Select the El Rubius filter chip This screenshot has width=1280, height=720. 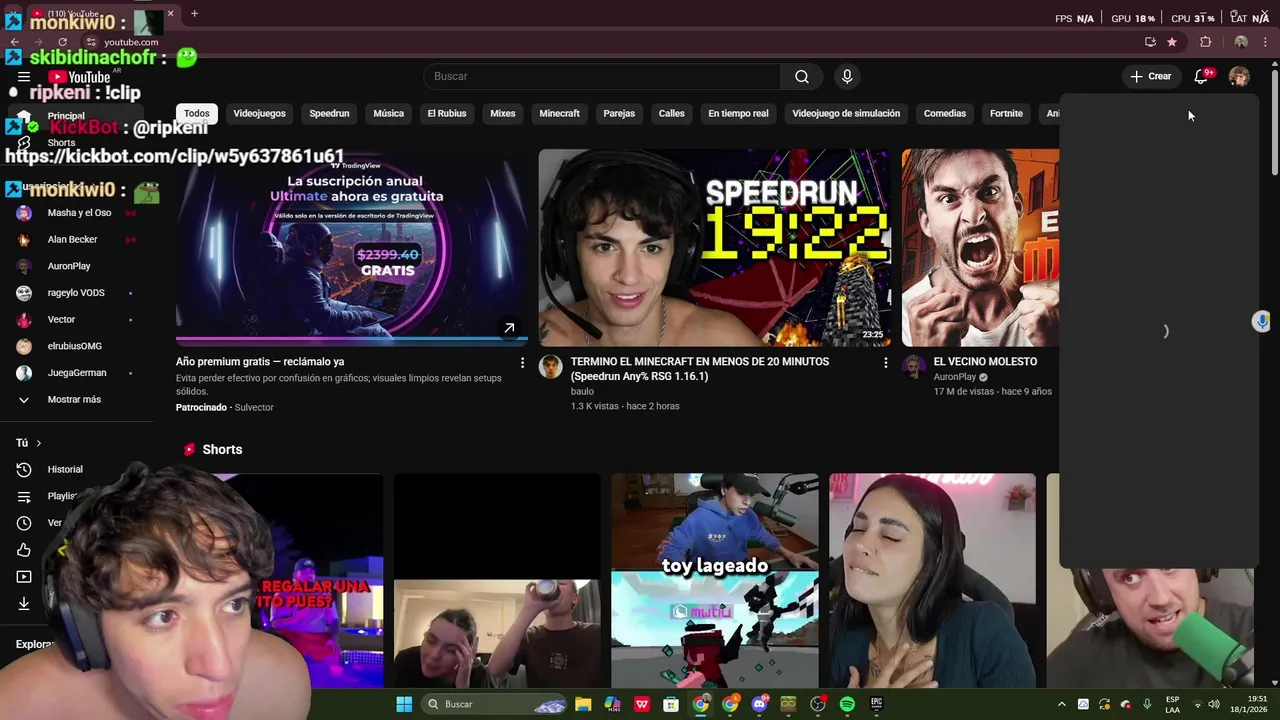[x=447, y=113]
